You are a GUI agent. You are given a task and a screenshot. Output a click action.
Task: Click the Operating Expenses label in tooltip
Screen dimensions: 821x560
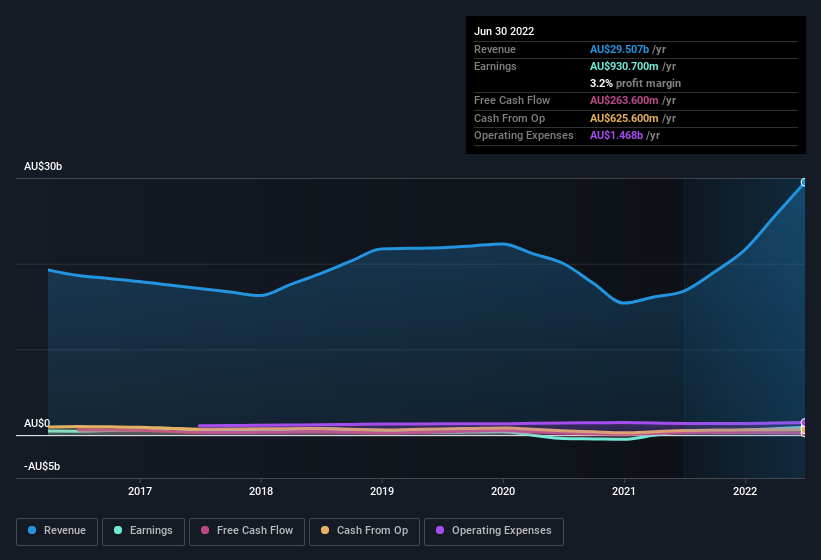(x=524, y=136)
